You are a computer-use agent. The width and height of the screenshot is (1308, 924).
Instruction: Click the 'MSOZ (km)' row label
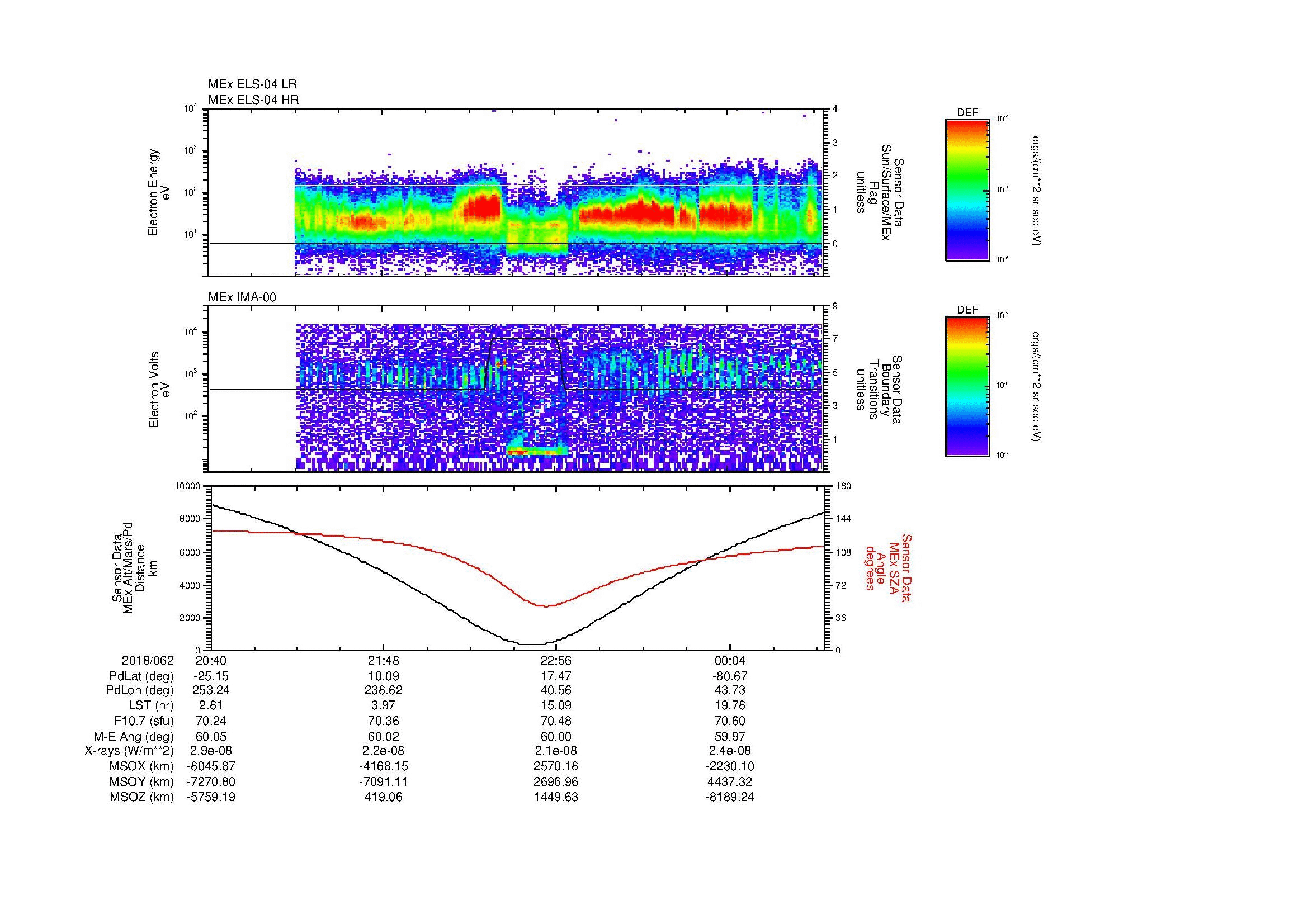pyautogui.click(x=142, y=797)
